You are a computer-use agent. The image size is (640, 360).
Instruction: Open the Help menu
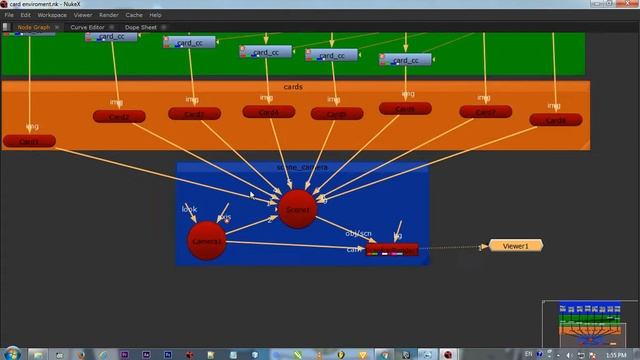pyautogui.click(x=155, y=15)
